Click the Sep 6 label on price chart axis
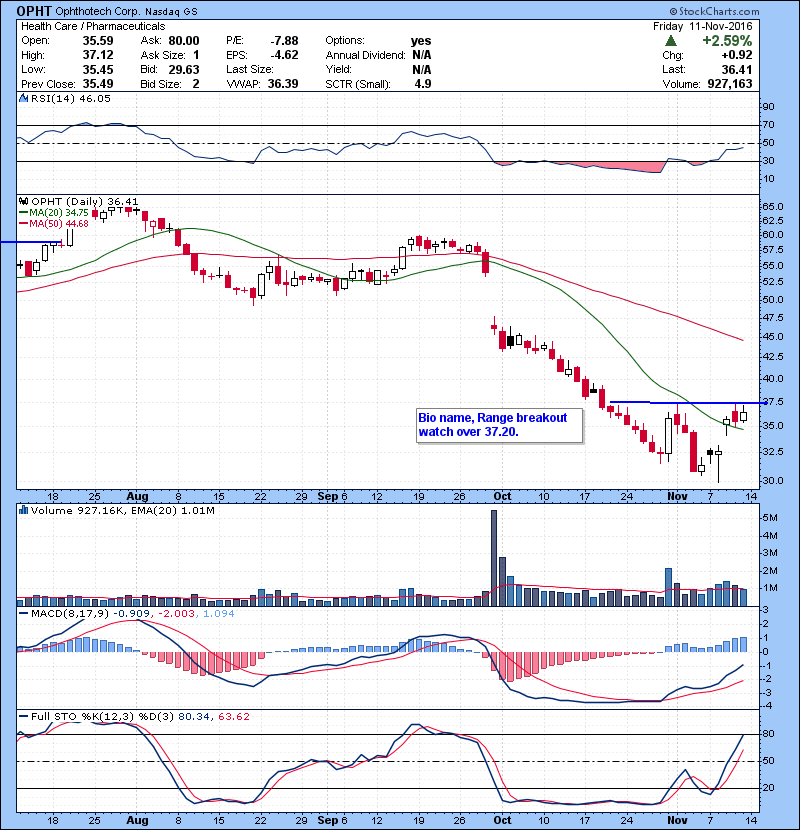Screen dimensions: 800x830 (x=332, y=497)
